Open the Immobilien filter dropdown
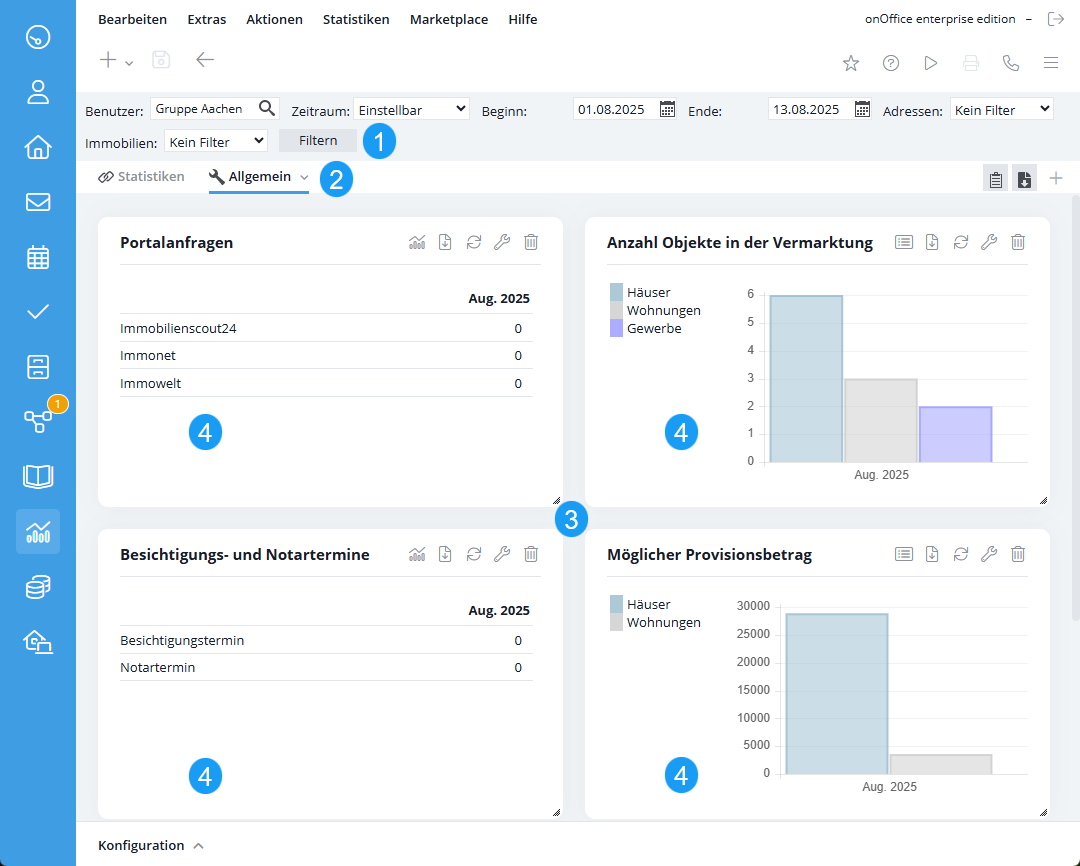Image resolution: width=1080 pixels, height=866 pixels. (x=215, y=142)
